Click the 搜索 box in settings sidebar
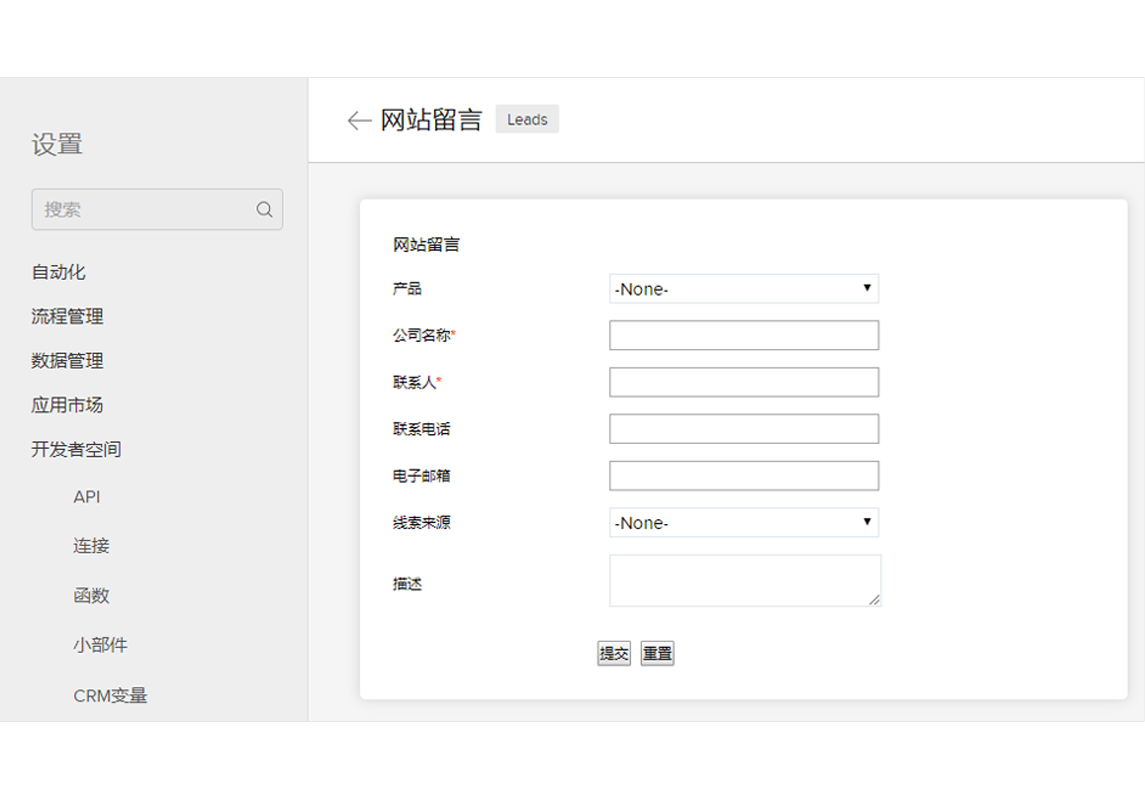 pyautogui.click(x=145, y=210)
